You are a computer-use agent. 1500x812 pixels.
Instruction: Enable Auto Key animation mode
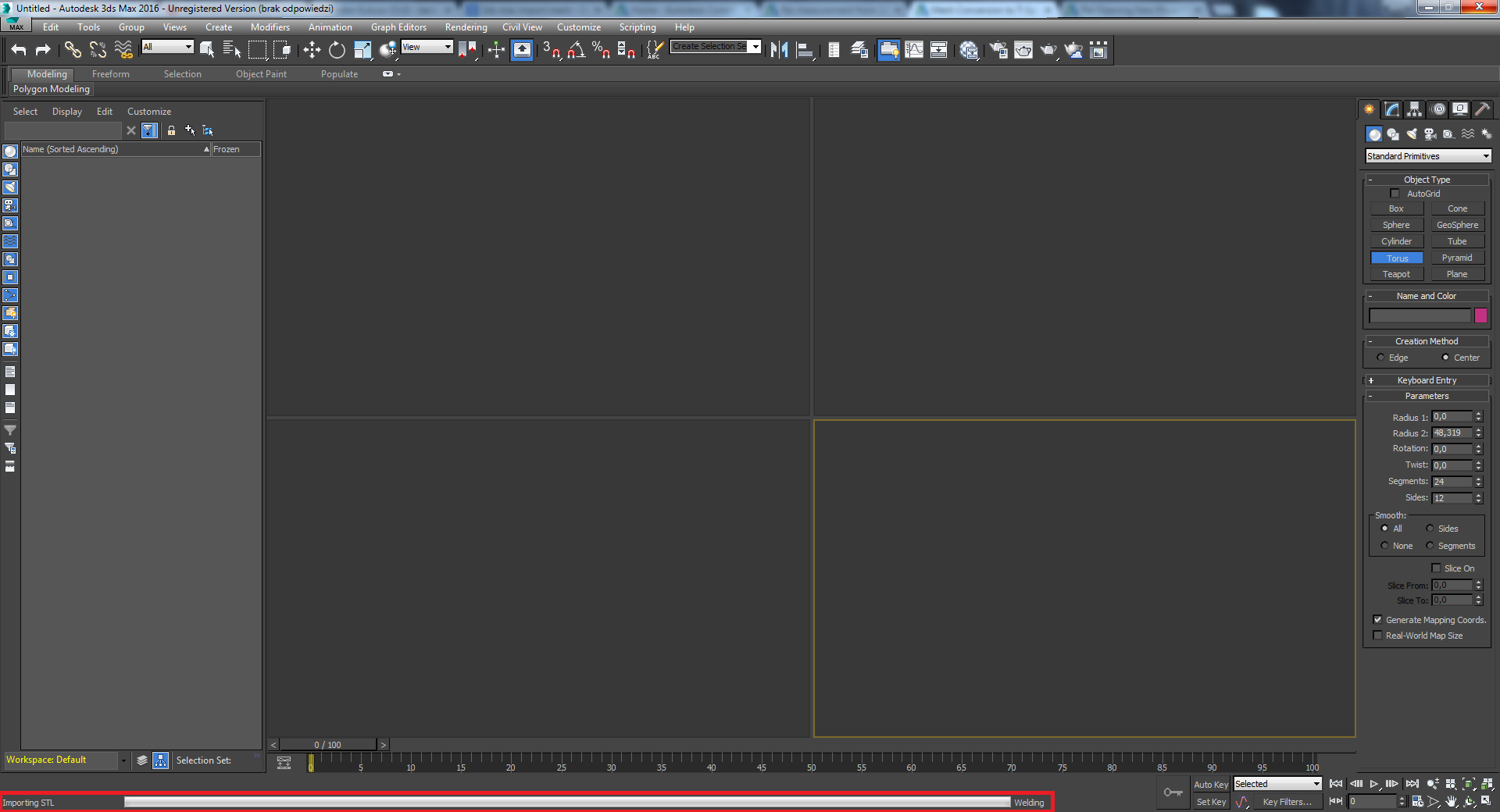coord(1210,784)
